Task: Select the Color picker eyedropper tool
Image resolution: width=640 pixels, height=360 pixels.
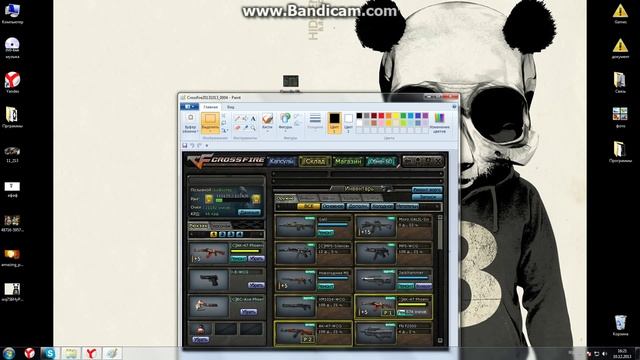Action: point(245,128)
